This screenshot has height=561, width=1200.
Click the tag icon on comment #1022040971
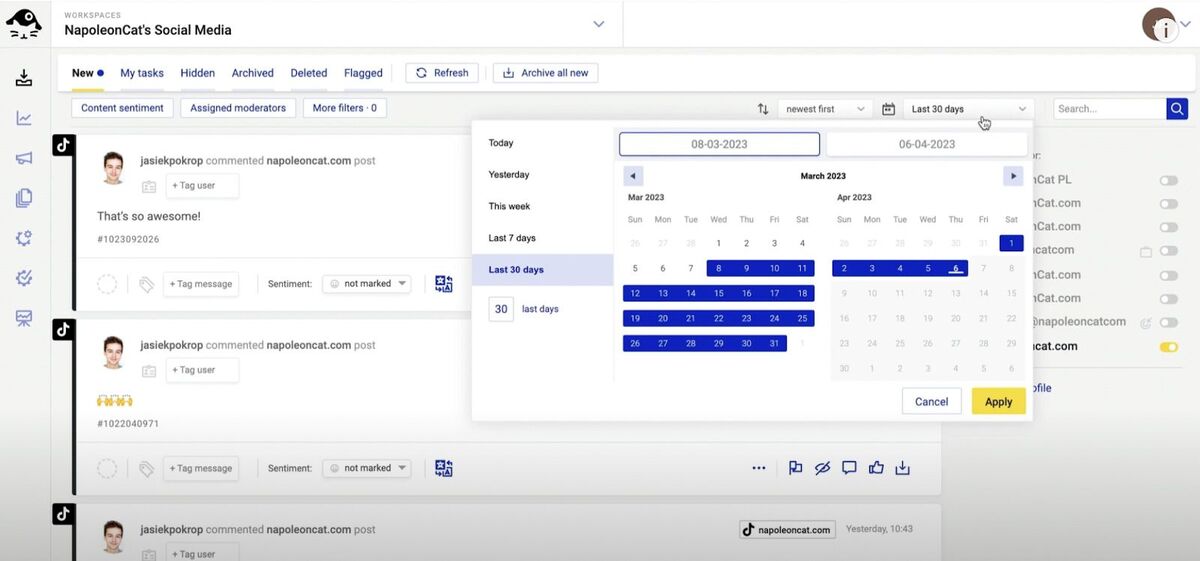pos(147,468)
